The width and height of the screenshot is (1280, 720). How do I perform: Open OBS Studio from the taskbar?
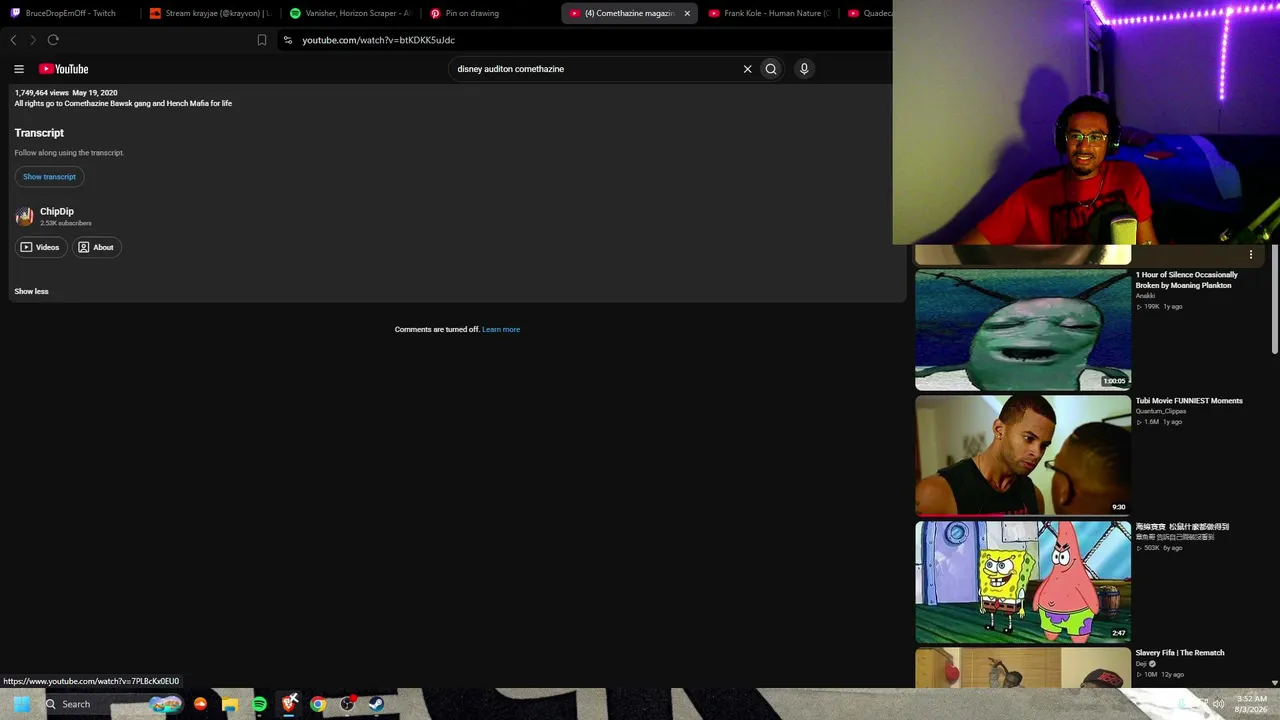coord(347,704)
